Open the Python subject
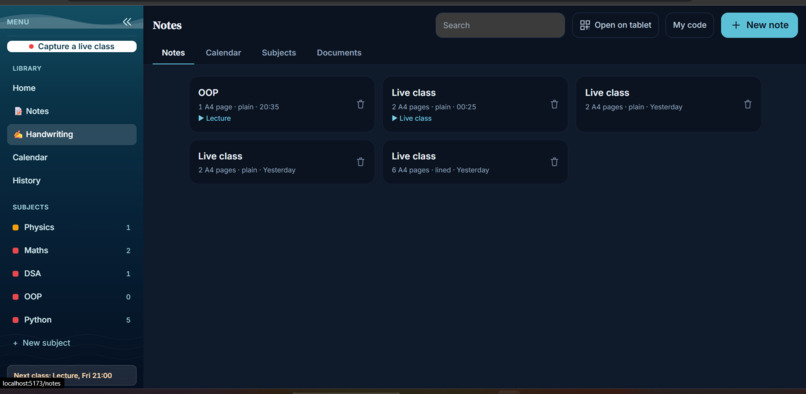This screenshot has width=806, height=394. pos(72,320)
